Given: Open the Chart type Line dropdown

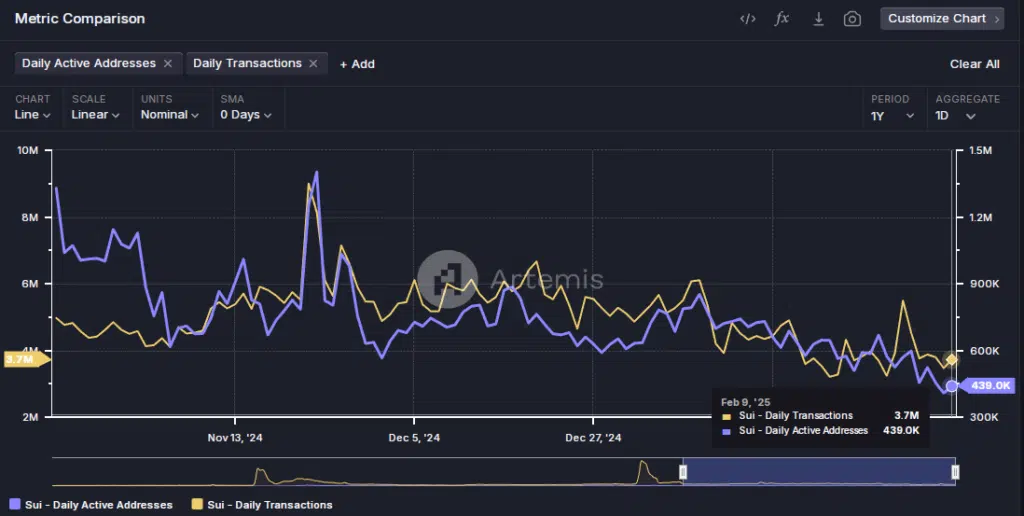Looking at the screenshot, I should (x=33, y=115).
